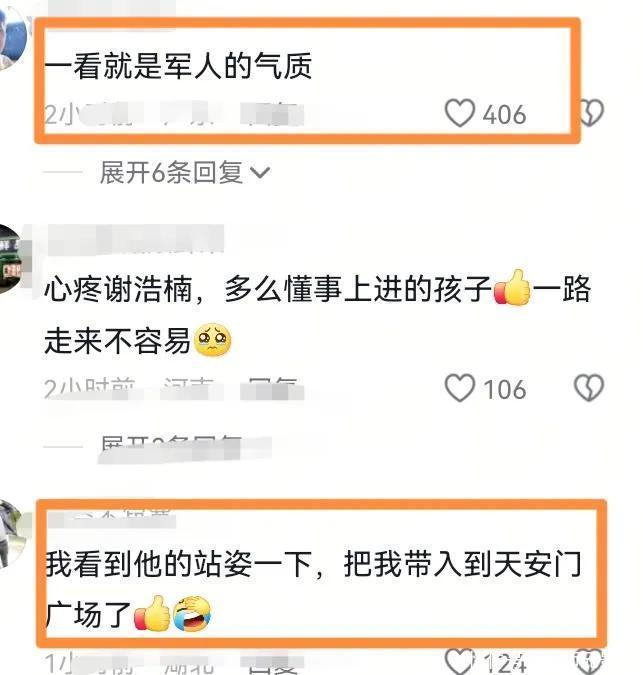Tap the laughing-crying emoji after 广场了

(192, 614)
